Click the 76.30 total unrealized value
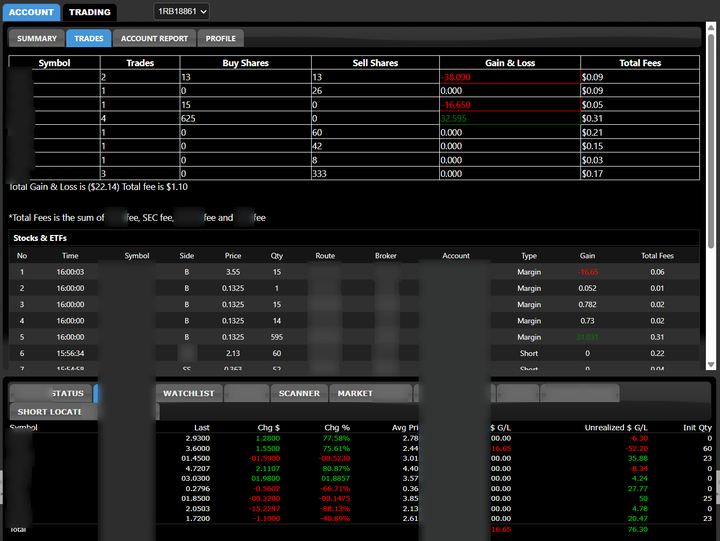 (637, 530)
